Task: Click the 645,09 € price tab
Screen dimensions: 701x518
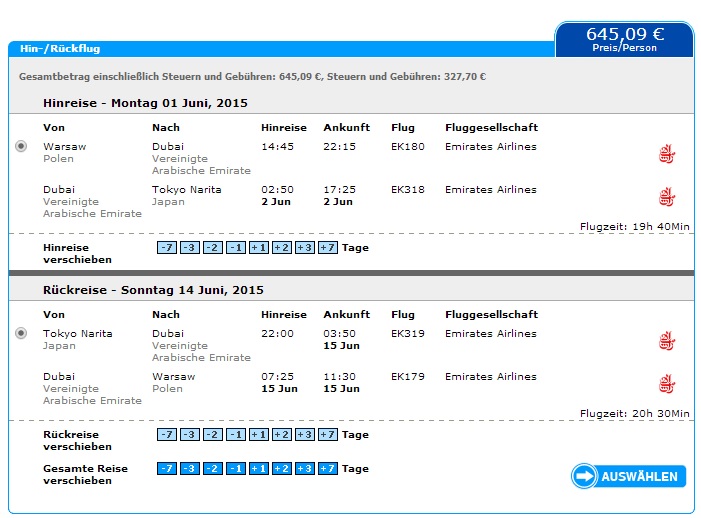Action: 625,39
